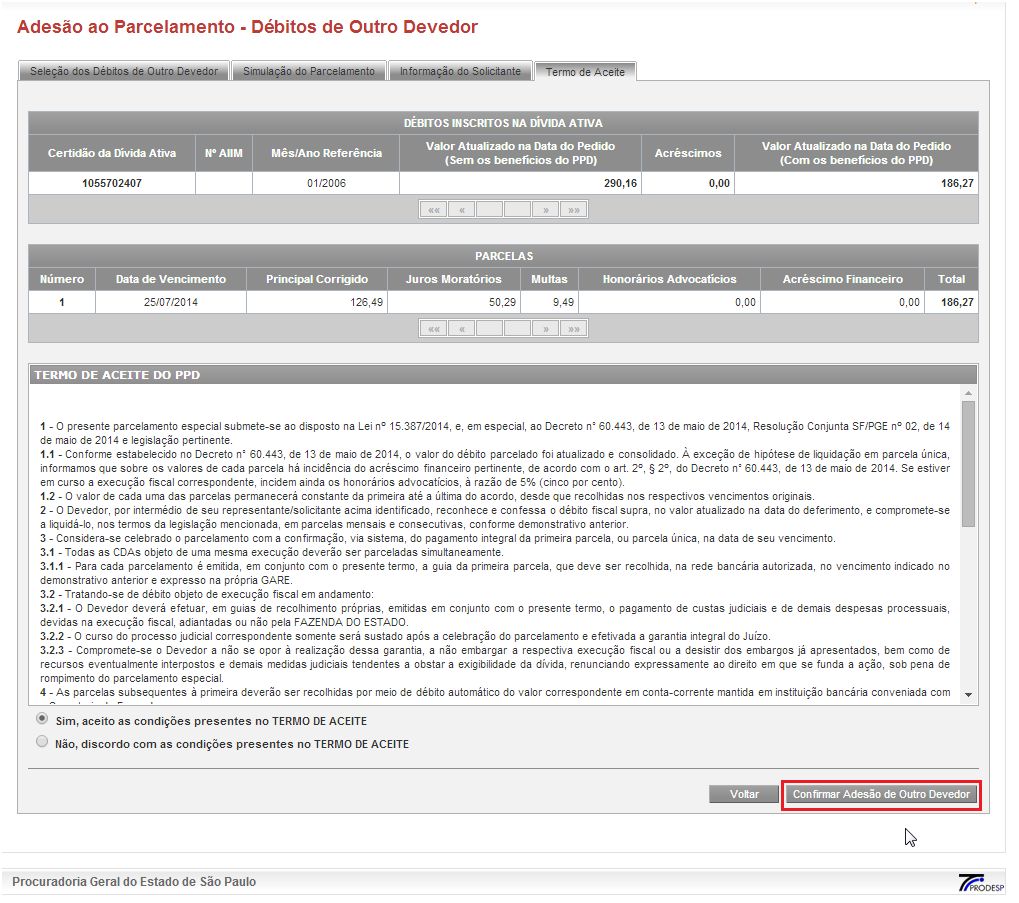Go to first page of Parcelas table
Image resolution: width=1019 pixels, height=903 pixels.
point(433,328)
